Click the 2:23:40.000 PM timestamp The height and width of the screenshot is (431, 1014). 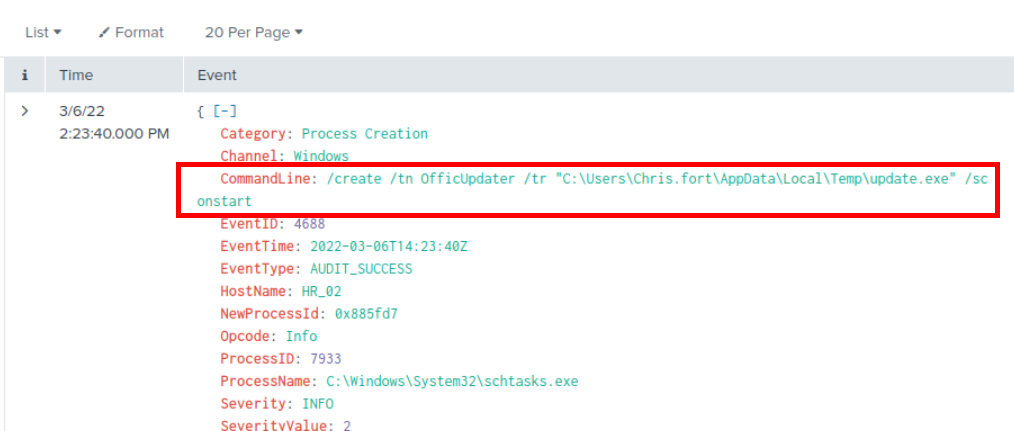click(114, 134)
